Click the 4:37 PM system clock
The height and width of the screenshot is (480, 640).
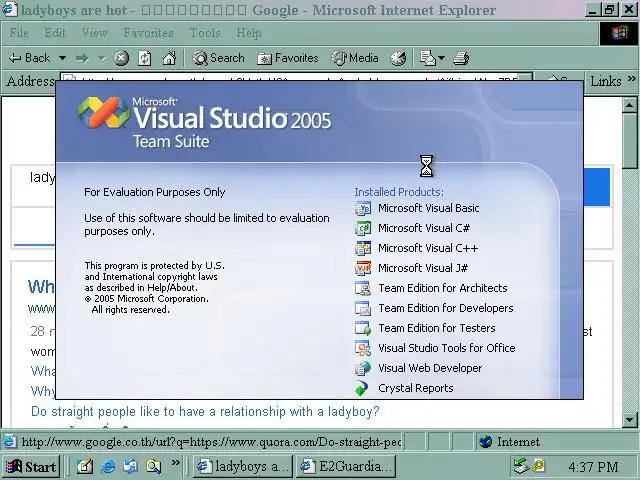[593, 467]
